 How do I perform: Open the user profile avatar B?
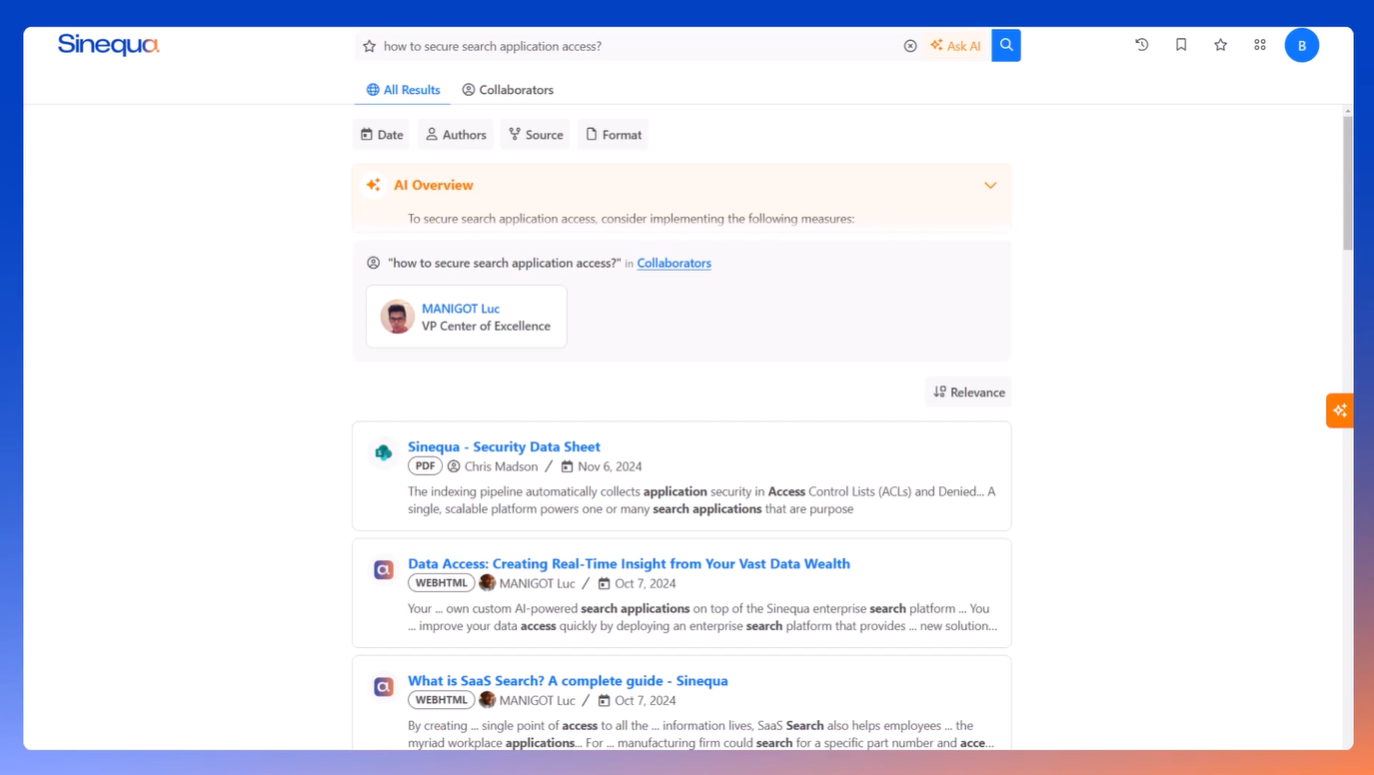pyautogui.click(x=1302, y=44)
